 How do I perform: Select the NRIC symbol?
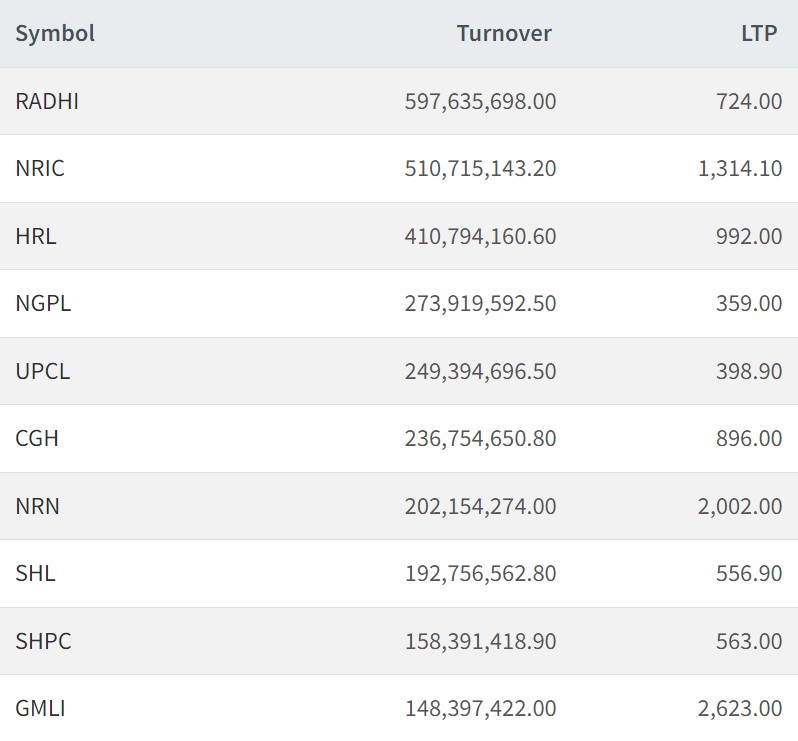(40, 168)
